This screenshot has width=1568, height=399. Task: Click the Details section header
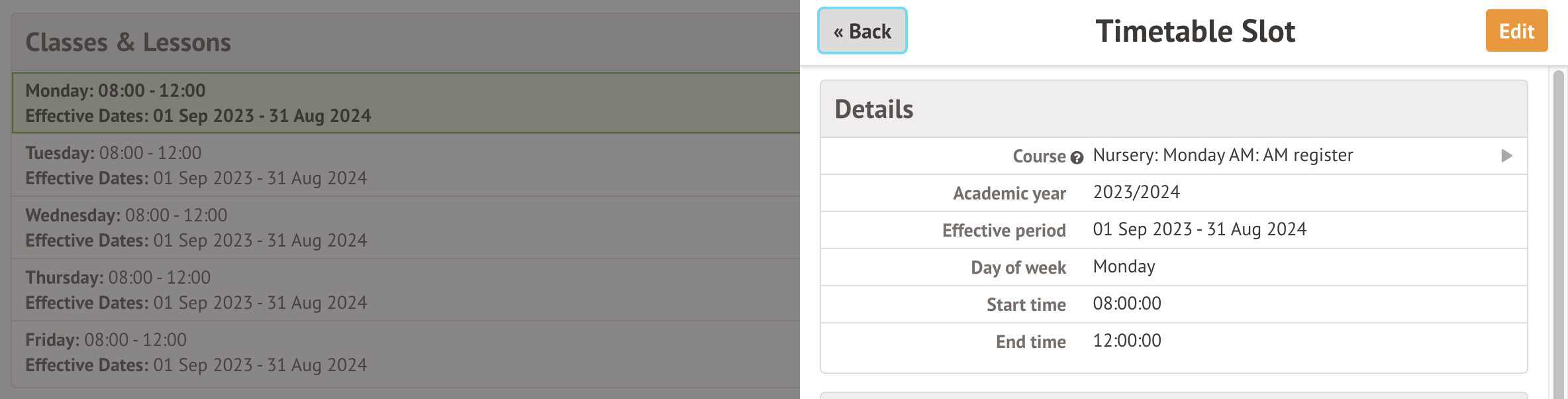point(873,109)
